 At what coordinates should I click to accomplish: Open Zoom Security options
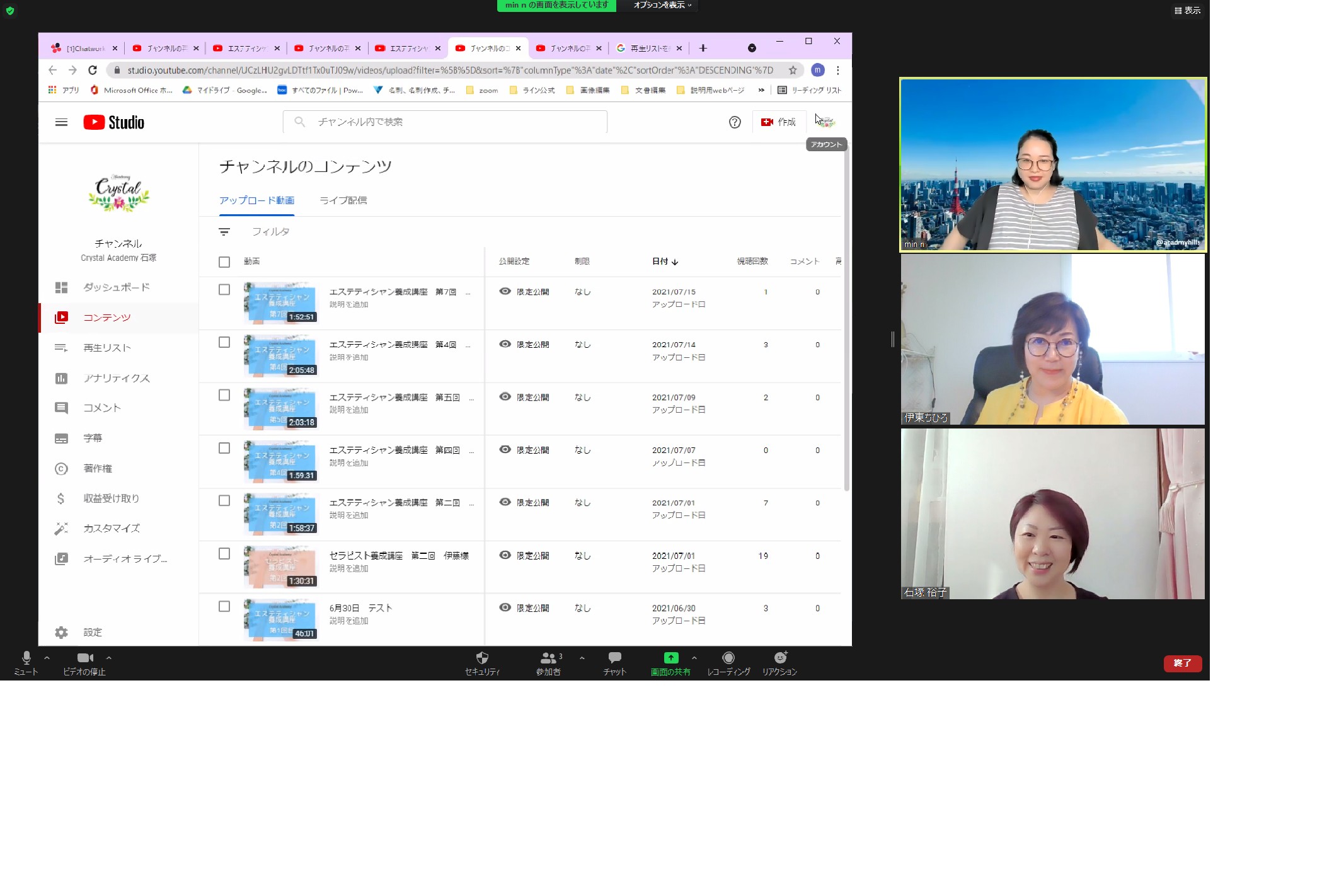point(482,663)
